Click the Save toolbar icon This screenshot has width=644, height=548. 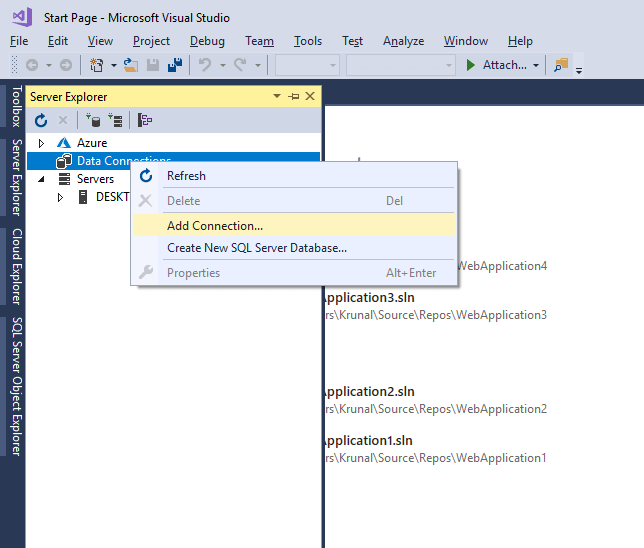(x=153, y=65)
